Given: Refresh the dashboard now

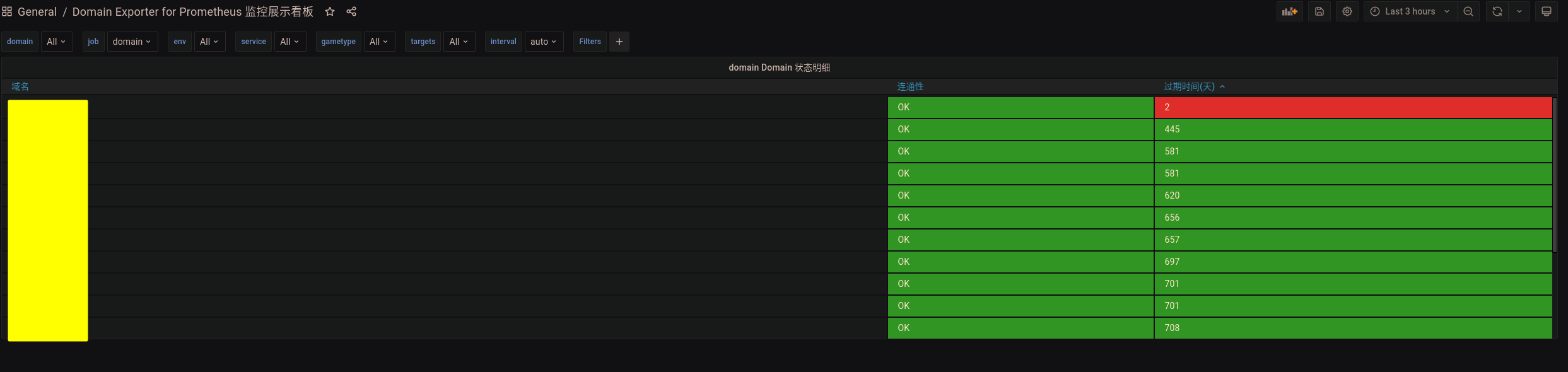Looking at the screenshot, I should 1497,11.
